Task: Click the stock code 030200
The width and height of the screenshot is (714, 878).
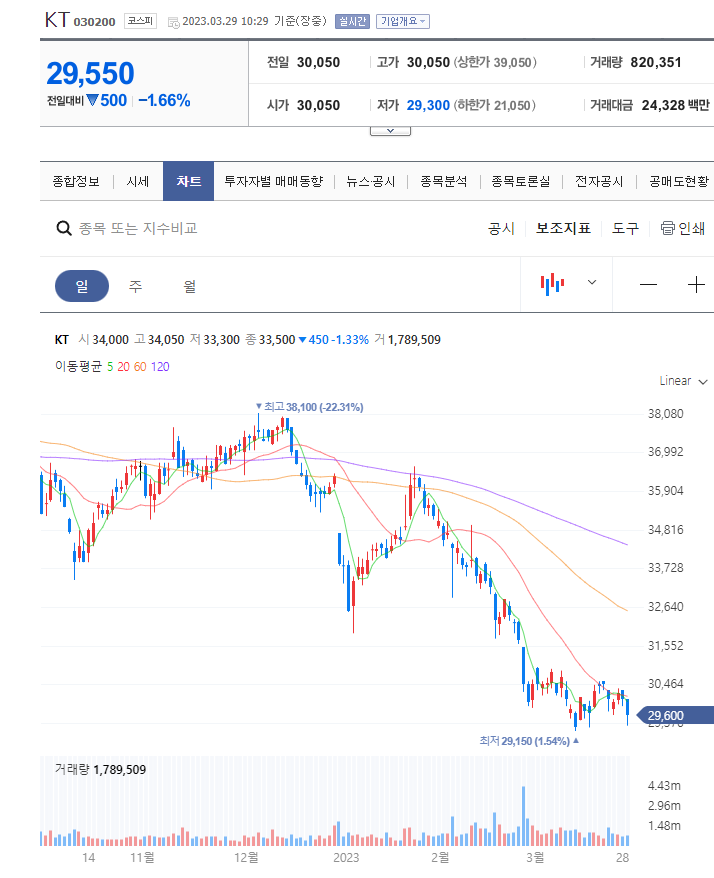Action: click(x=94, y=22)
